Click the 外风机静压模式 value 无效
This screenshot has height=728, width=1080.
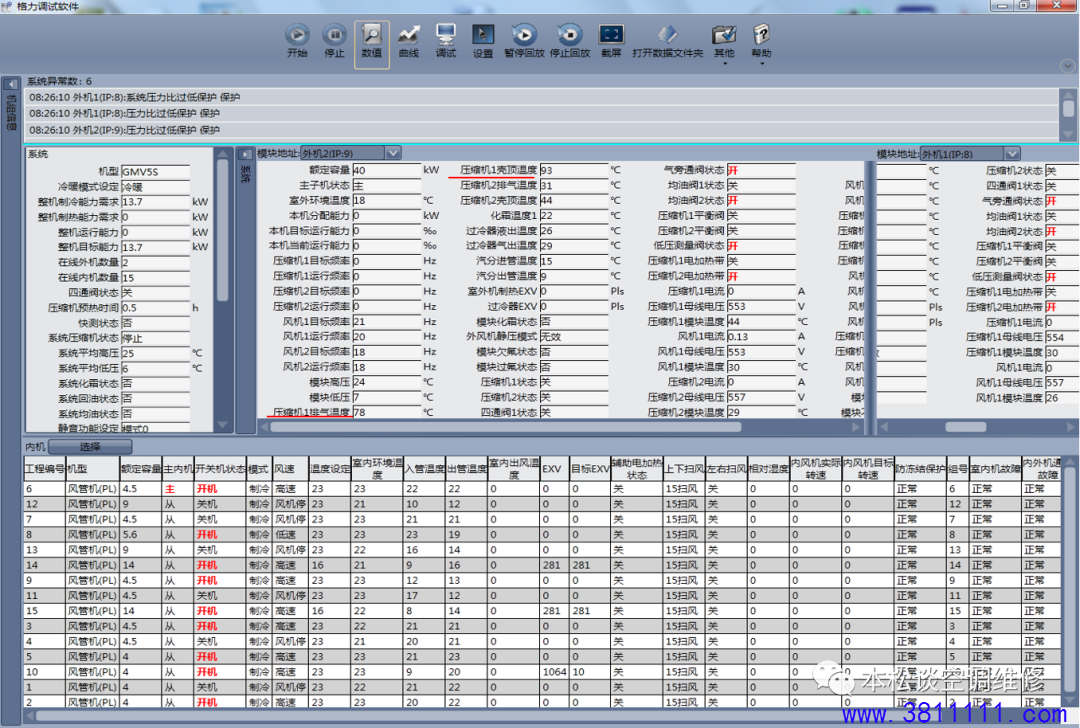click(x=574, y=337)
